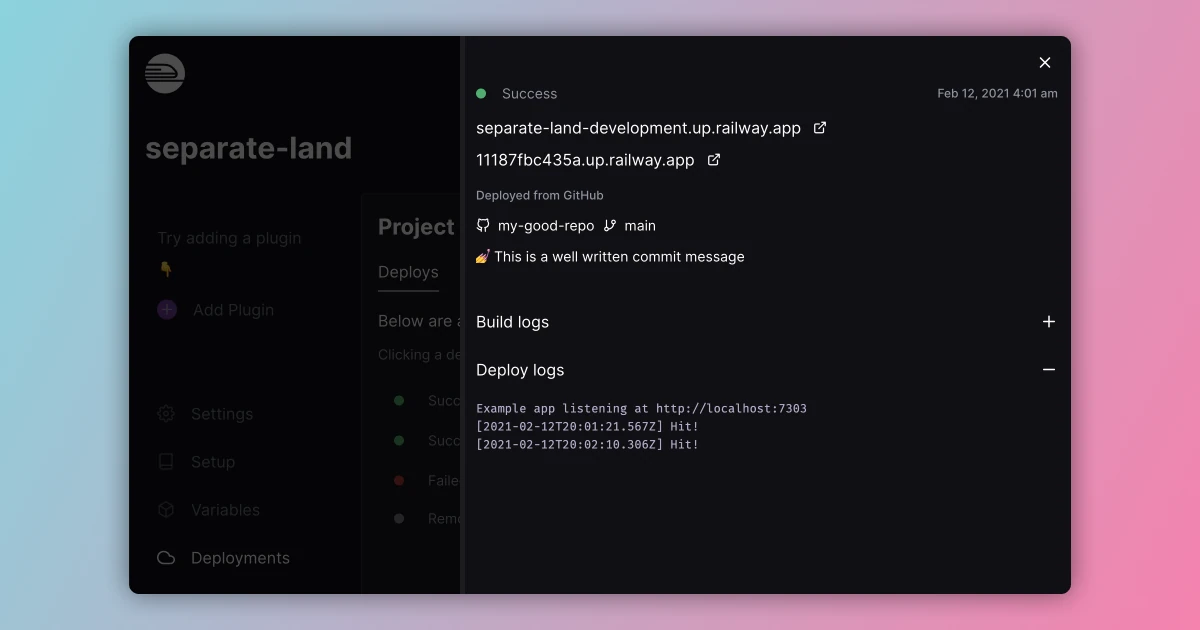Click the Railway logo icon
This screenshot has height=630, width=1200.
pyautogui.click(x=165, y=73)
